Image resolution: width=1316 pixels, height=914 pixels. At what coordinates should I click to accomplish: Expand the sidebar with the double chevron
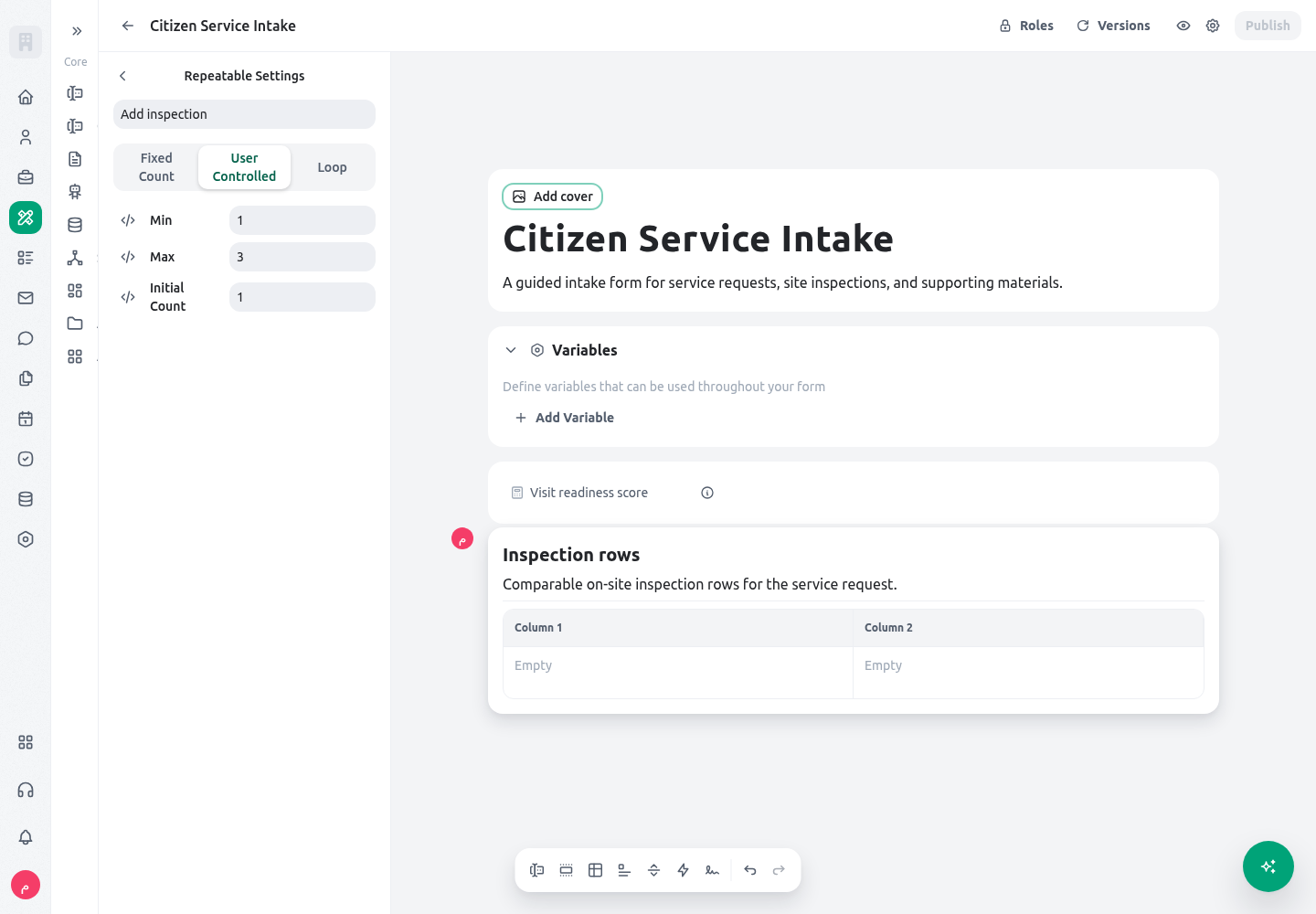tap(77, 31)
